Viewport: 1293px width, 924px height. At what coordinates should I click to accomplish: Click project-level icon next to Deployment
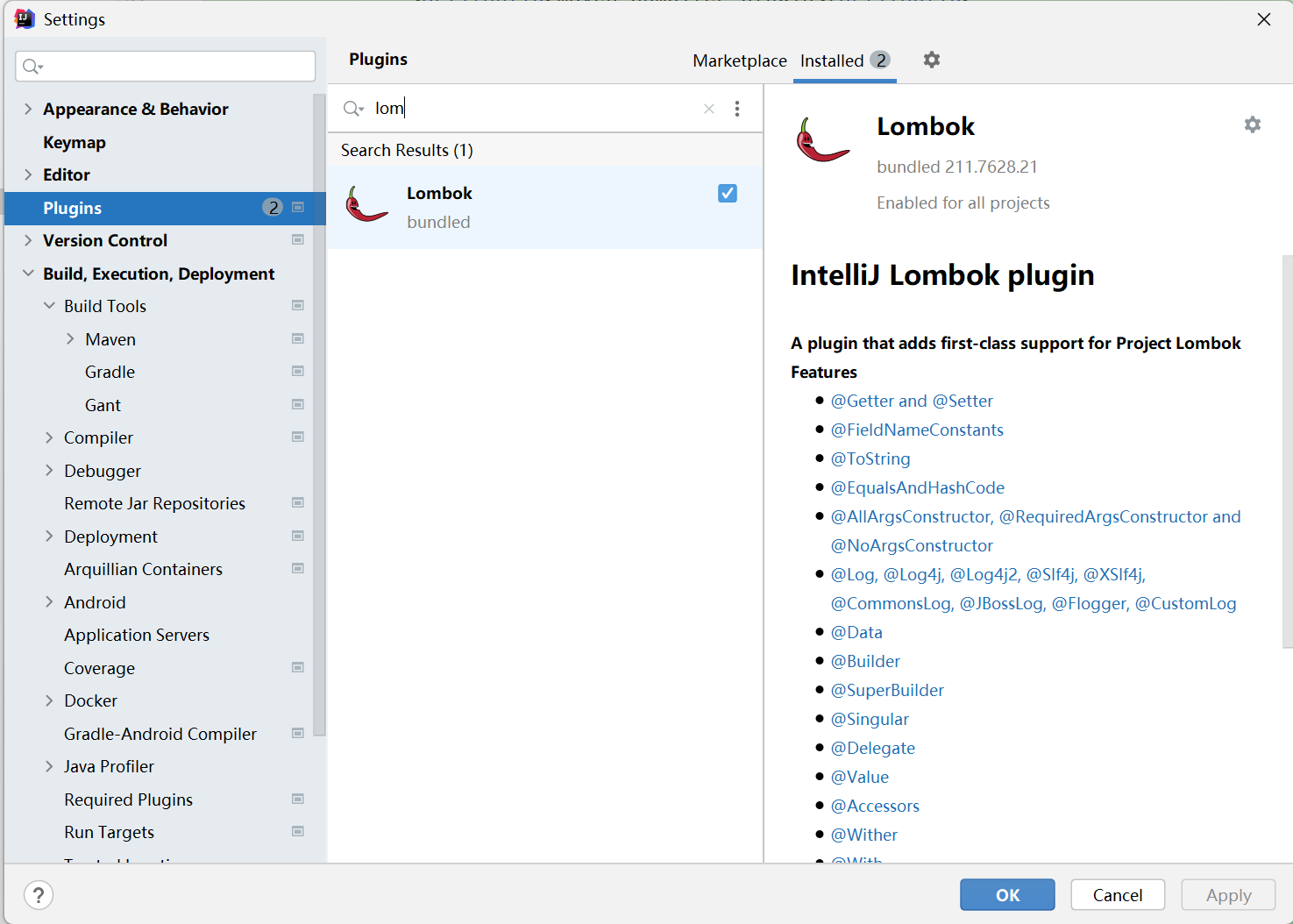click(298, 537)
